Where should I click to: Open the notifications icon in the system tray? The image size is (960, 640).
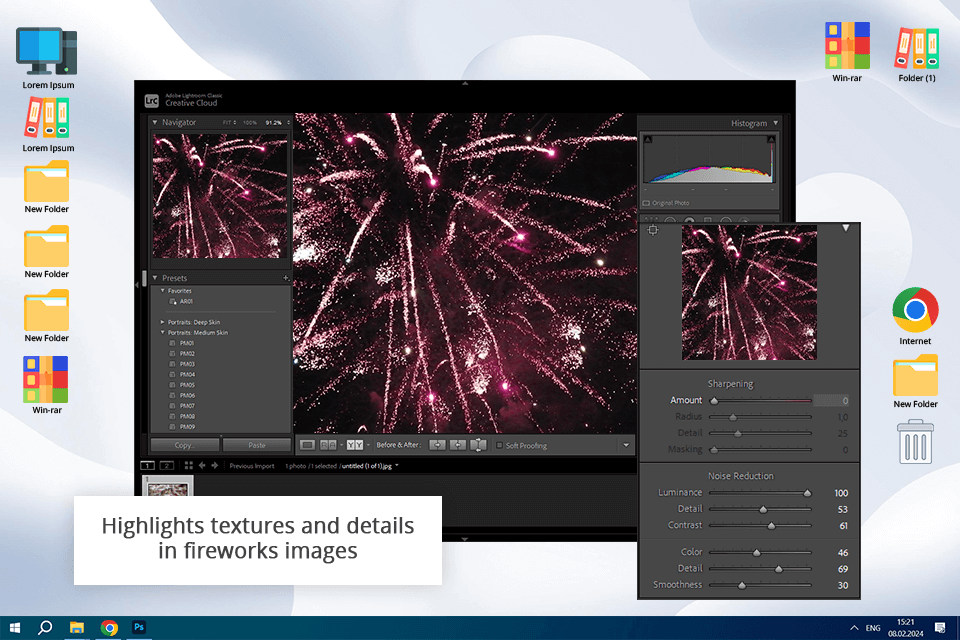coord(940,627)
